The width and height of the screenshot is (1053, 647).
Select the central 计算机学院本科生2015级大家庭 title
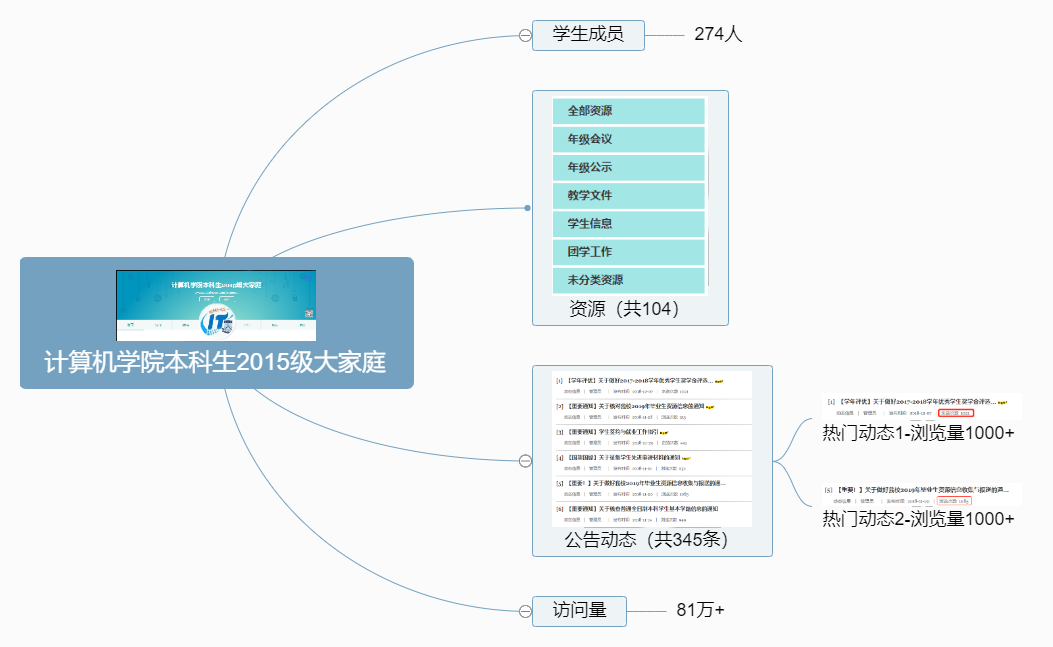[215, 362]
